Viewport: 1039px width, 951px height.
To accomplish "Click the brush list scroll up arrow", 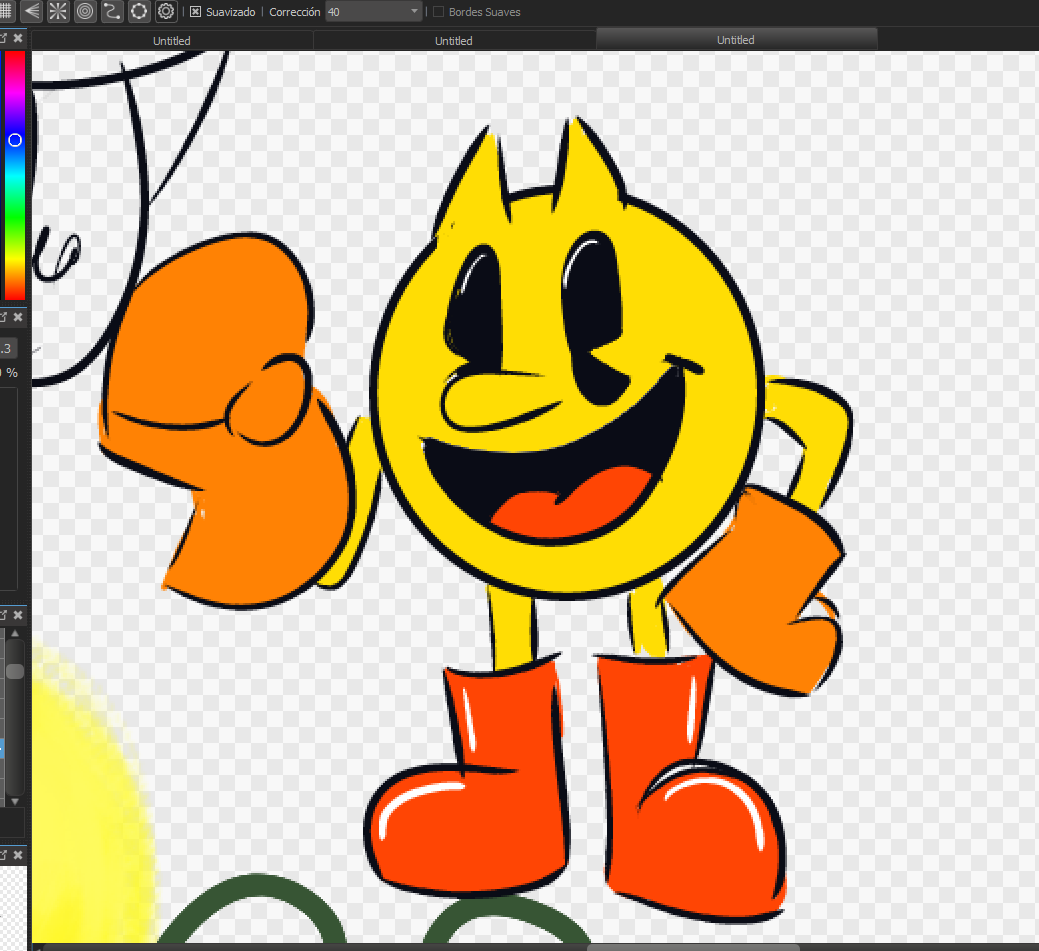I will coord(15,634).
